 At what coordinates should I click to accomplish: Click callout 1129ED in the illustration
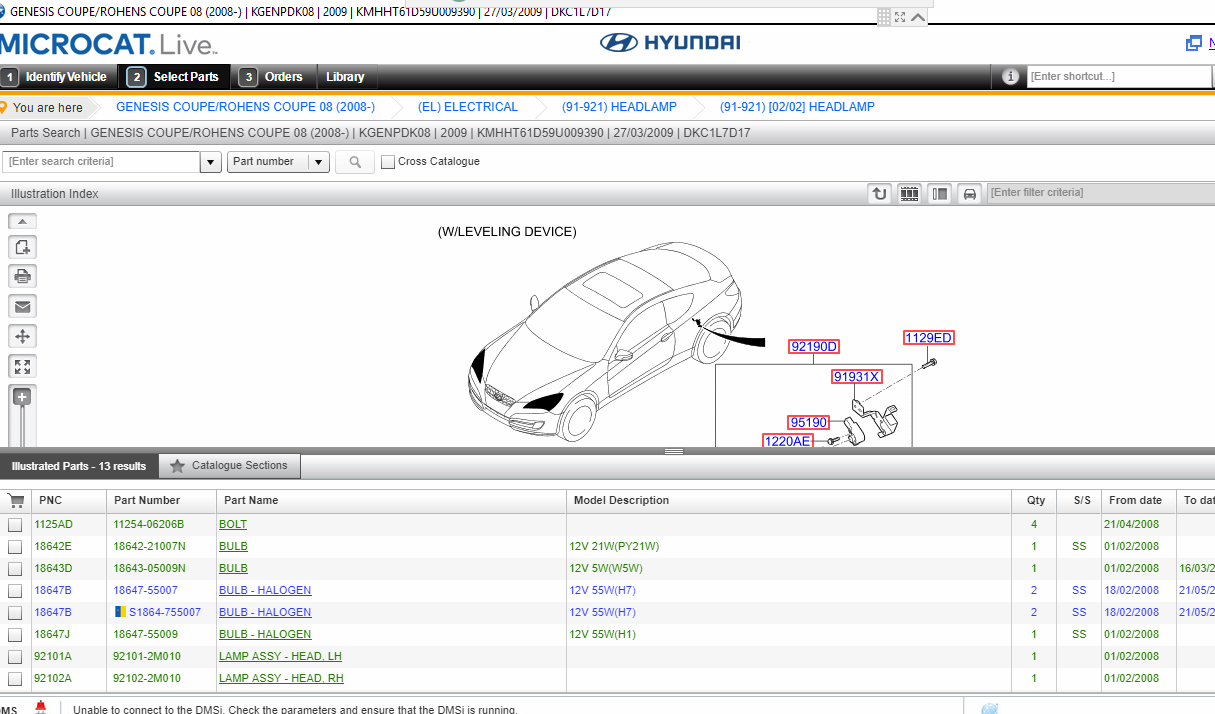point(929,338)
